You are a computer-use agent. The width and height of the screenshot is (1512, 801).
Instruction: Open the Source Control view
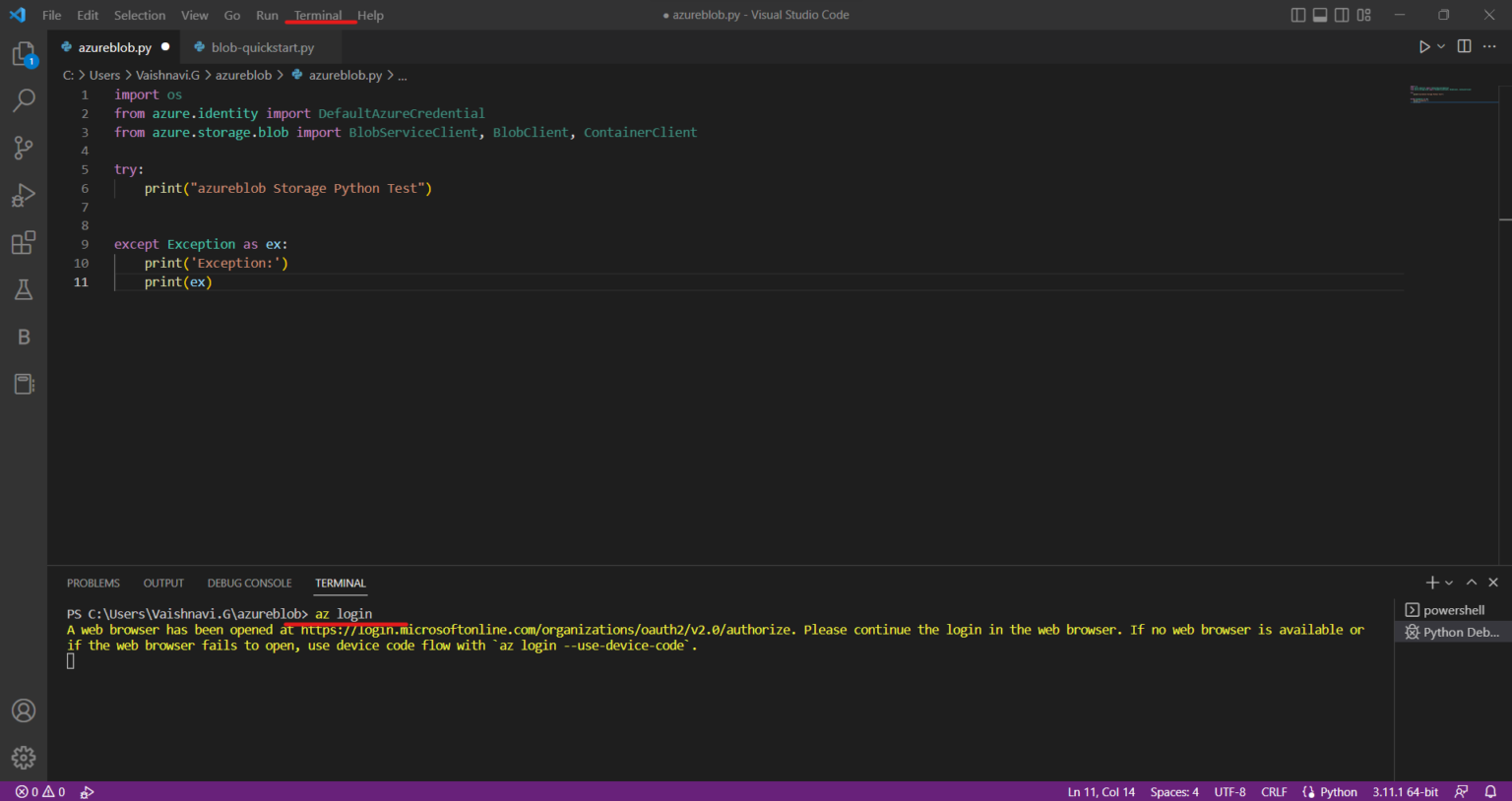coord(24,148)
